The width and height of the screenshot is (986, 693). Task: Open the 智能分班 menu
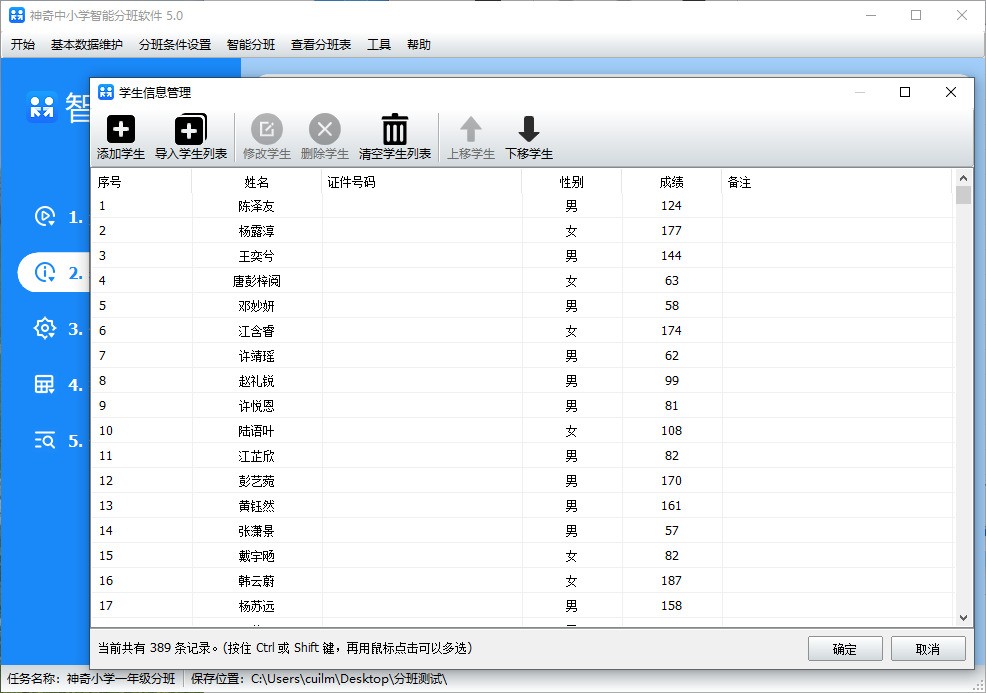tap(251, 45)
